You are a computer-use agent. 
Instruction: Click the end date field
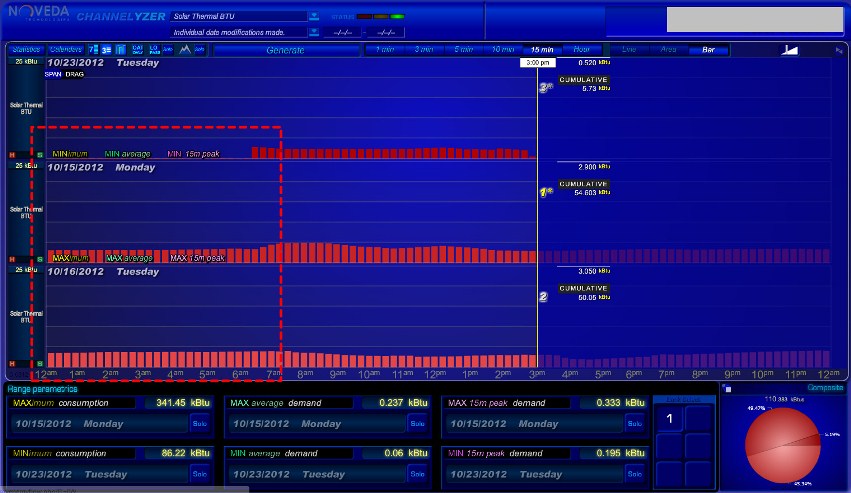(386, 33)
